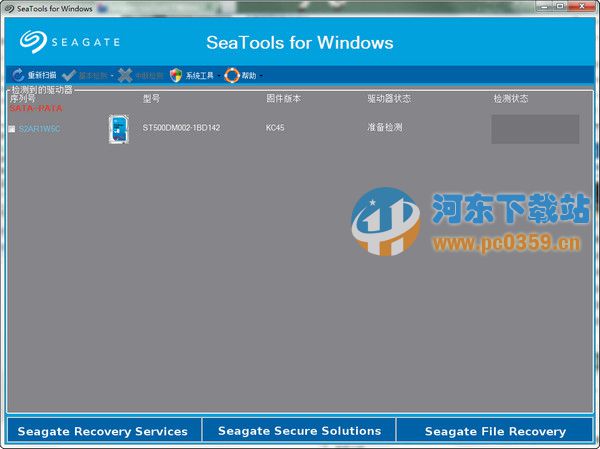Click the 重新扫描 toolbar label
600x449 pixels.
point(42,75)
